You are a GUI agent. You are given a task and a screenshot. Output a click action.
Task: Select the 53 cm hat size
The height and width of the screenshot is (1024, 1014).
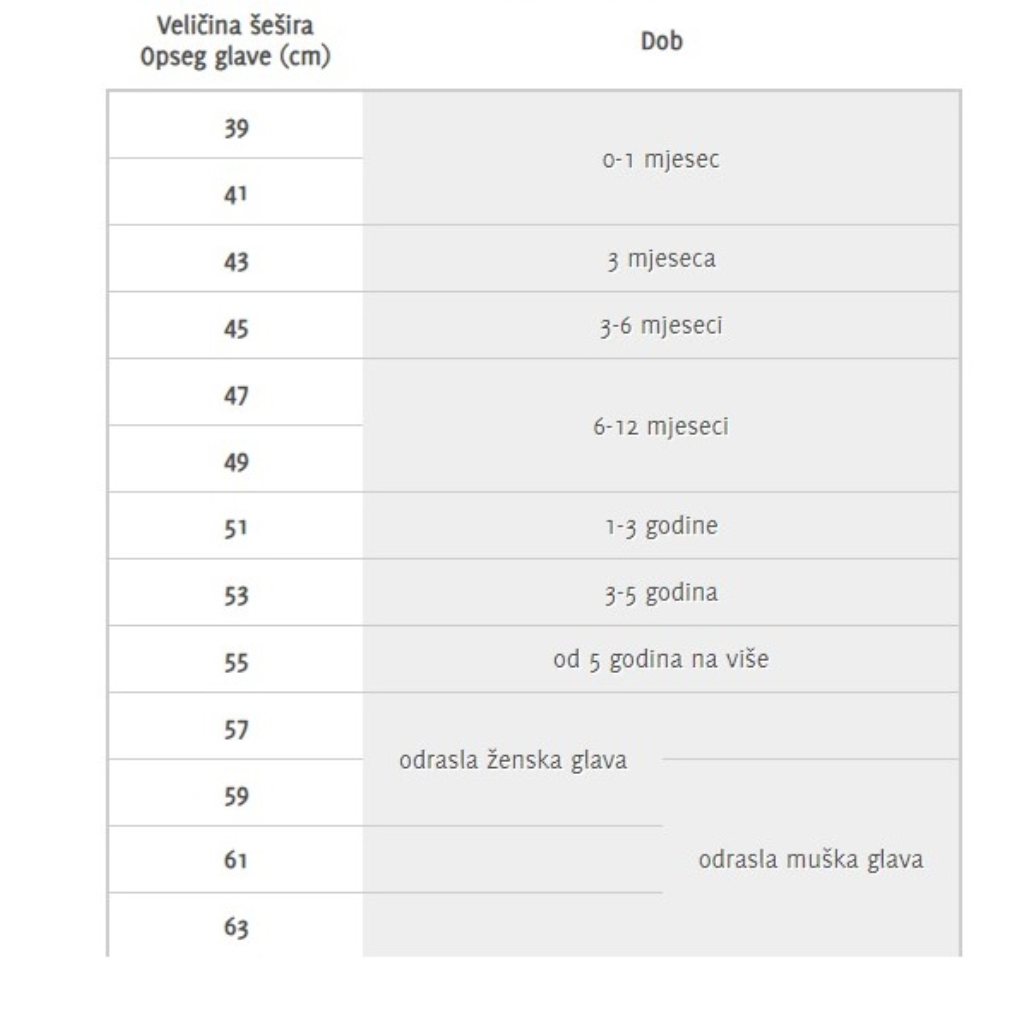(x=236, y=596)
